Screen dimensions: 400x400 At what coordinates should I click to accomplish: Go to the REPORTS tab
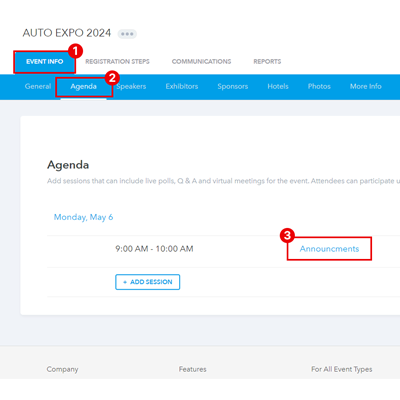point(267,62)
